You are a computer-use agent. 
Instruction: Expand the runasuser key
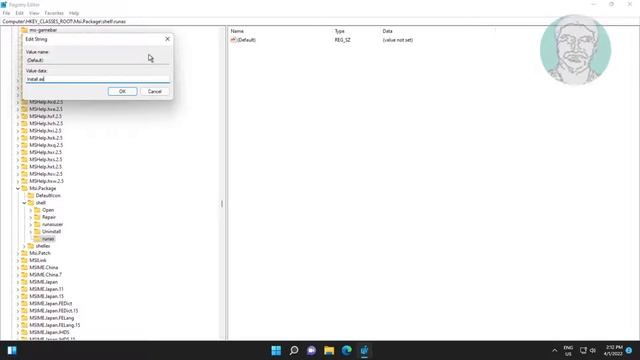point(31,224)
